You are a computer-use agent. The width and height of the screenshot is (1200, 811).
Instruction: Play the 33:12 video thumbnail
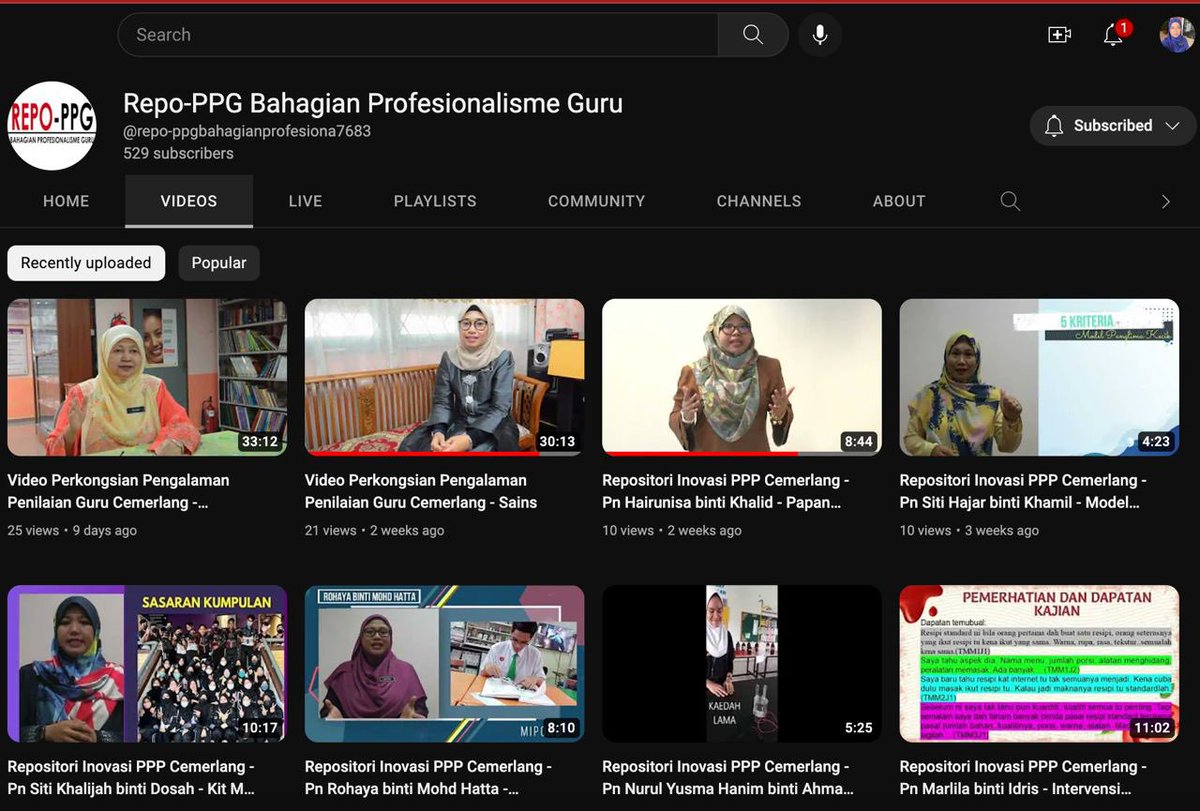tap(147, 377)
